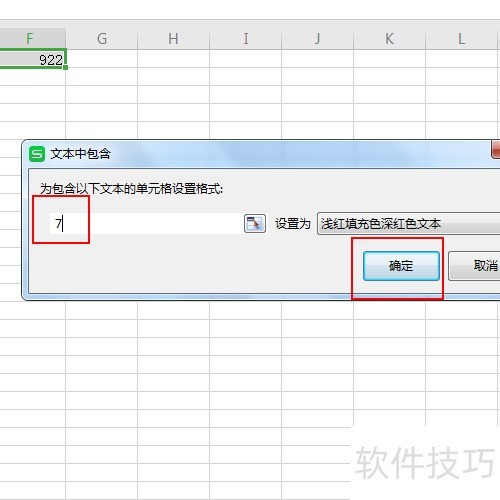Select empty cell G1
The height and width of the screenshot is (500, 500).
[102, 59]
